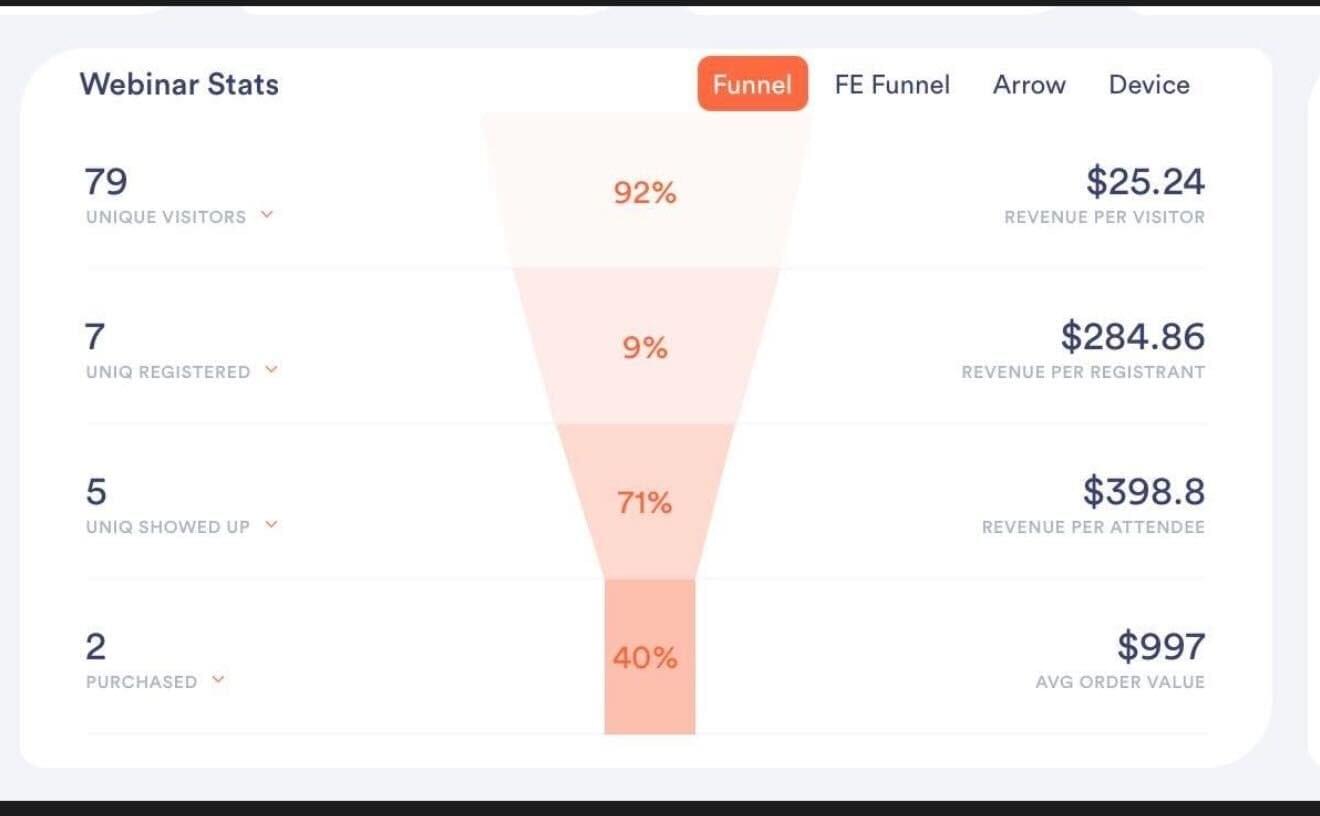Select the Funnel tab
The image size is (1320, 816).
pyautogui.click(x=752, y=85)
